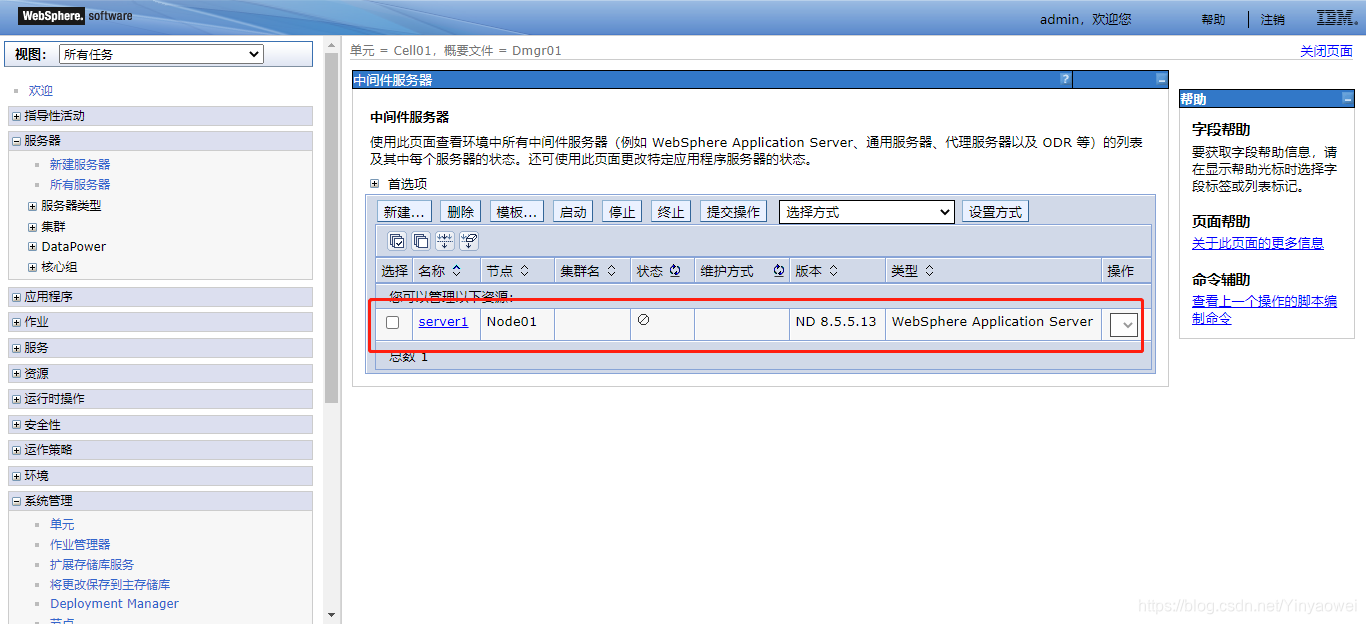Open 新建服务器 navigation link
This screenshot has height=624, width=1366.
[80, 164]
